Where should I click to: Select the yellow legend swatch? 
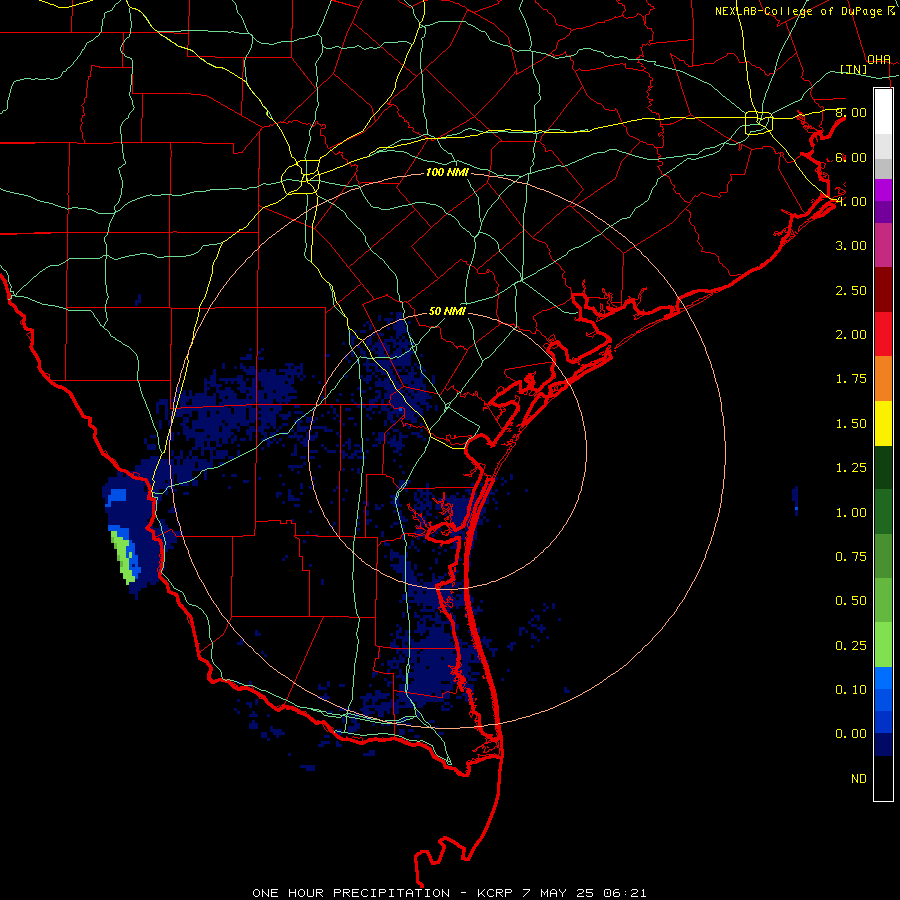tap(883, 423)
